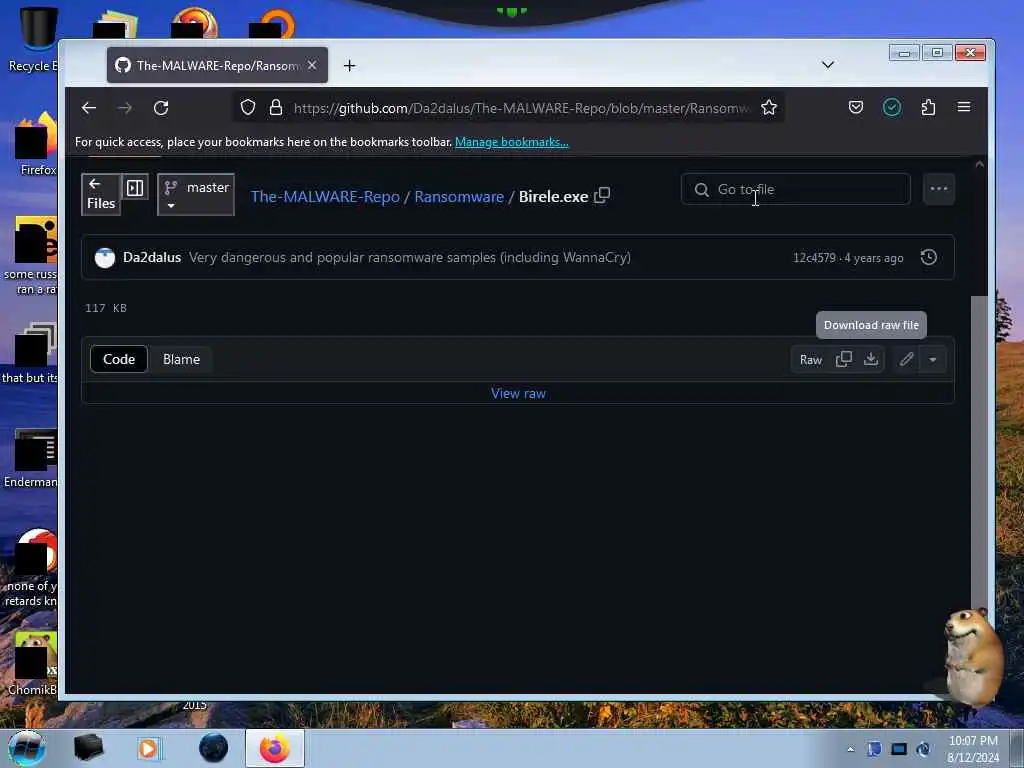1024x768 pixels.
Task: Click the download raw file icon
Action: pyautogui.click(x=871, y=359)
